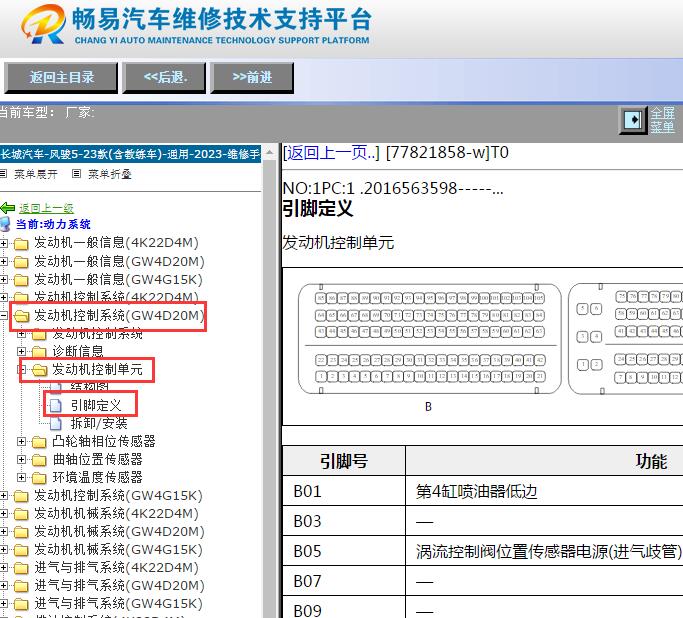Expand the 发动机机械系统(4K22D4M) node

point(4,513)
